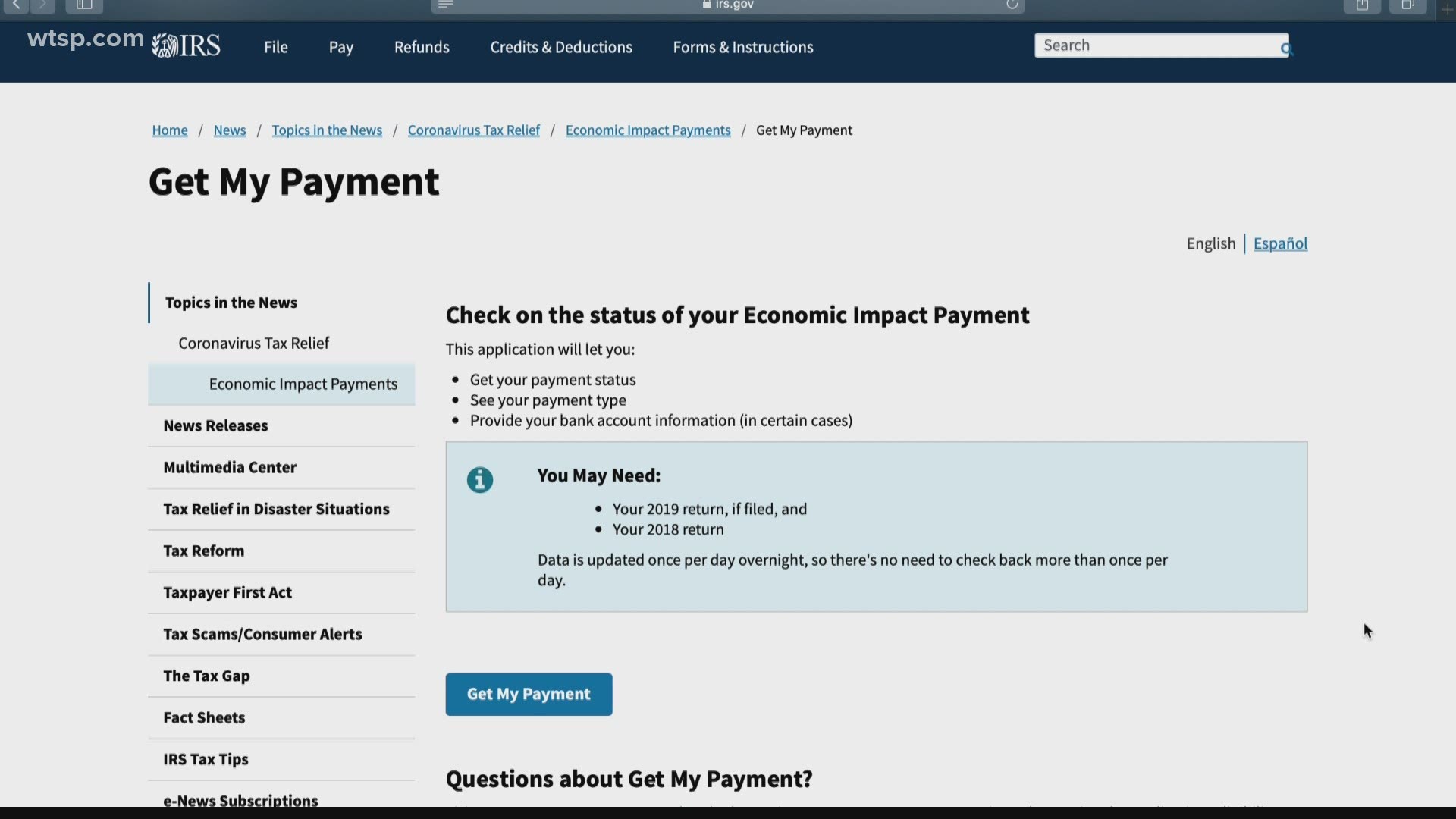Open Taxpayer First Act in sidebar

227,592
